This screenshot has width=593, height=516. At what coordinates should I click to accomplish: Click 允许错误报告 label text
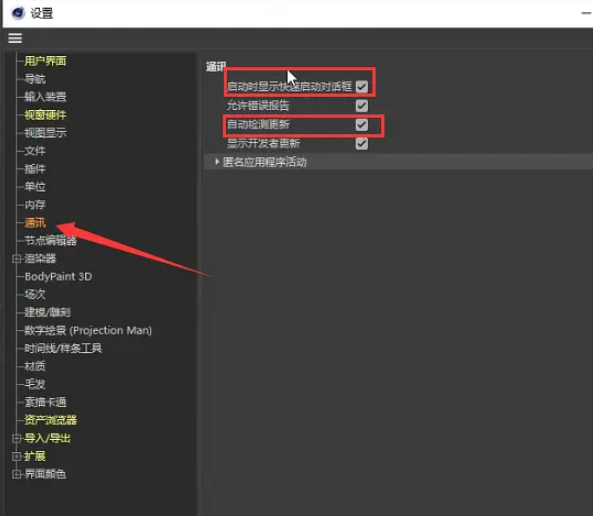258,106
